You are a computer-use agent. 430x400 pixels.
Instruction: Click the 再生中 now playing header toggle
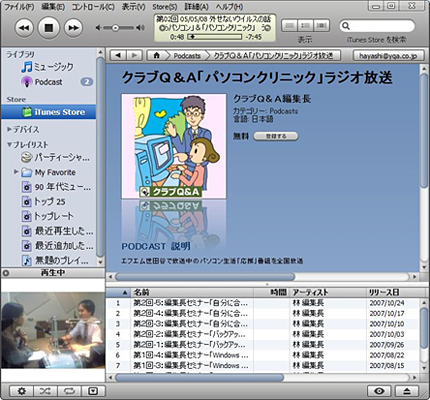pos(53,273)
